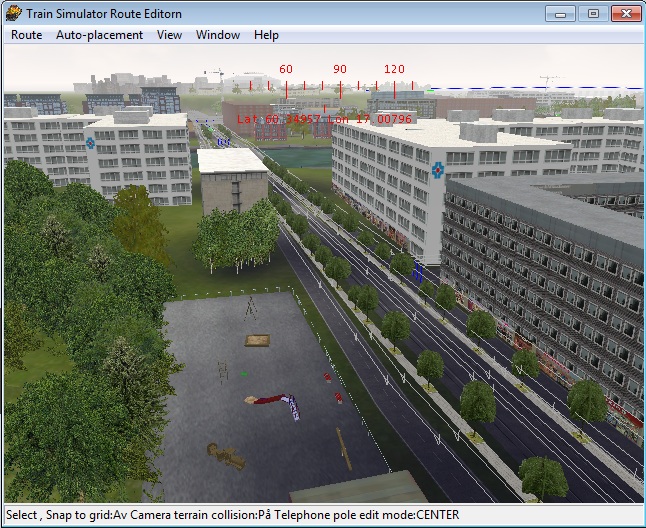646x528 pixels.
Task: Open the View menu
Action: click(x=169, y=35)
